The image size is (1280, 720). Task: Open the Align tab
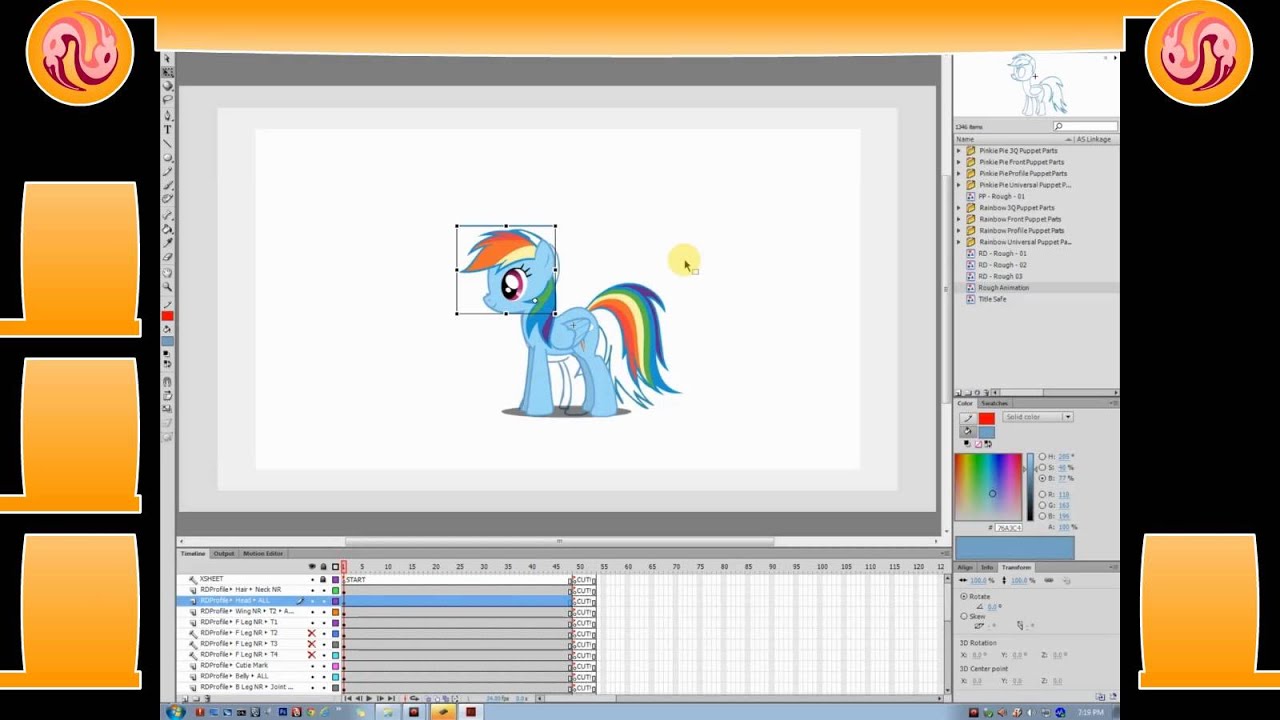tap(965, 567)
